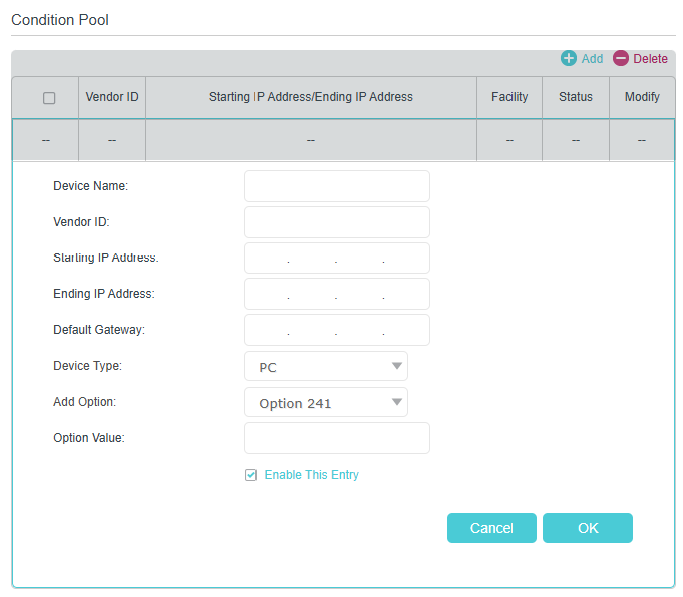The image size is (683, 597).
Task: Click the Enable This Entry label
Action: [x=311, y=475]
